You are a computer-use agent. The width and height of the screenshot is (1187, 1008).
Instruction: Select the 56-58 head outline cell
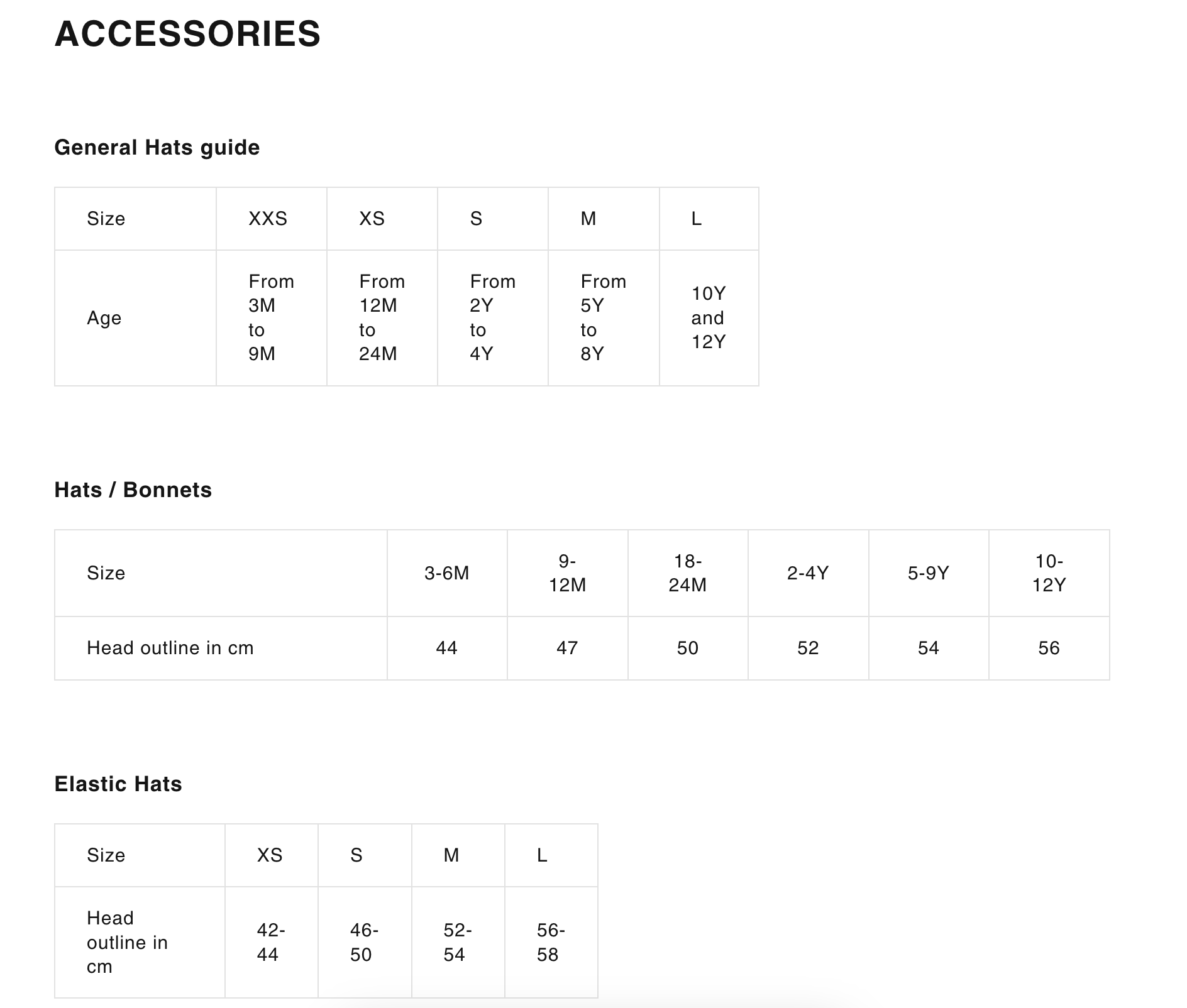pos(551,942)
